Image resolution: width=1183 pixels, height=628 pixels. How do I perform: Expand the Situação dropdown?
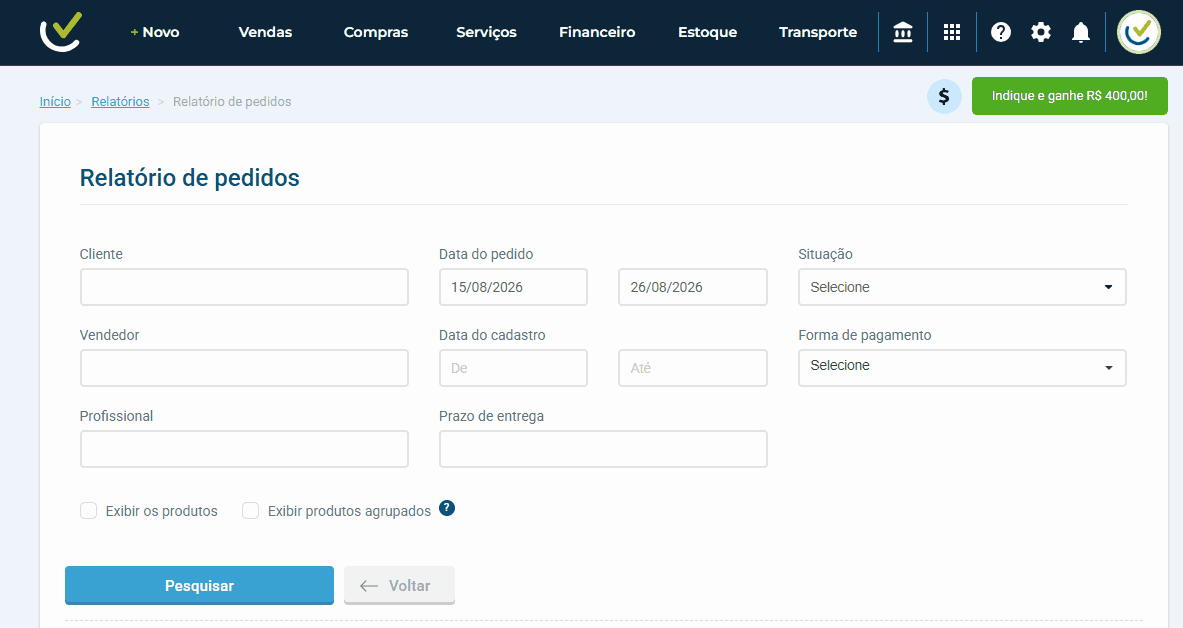click(962, 287)
